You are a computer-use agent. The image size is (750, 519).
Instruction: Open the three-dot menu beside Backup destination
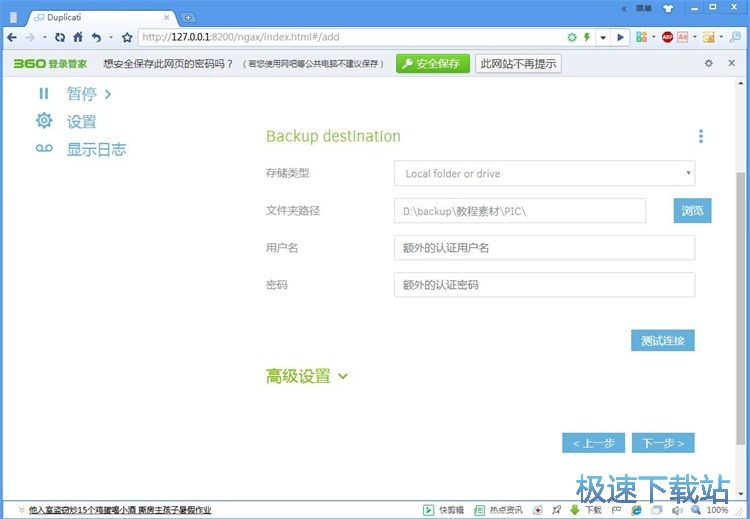701,136
